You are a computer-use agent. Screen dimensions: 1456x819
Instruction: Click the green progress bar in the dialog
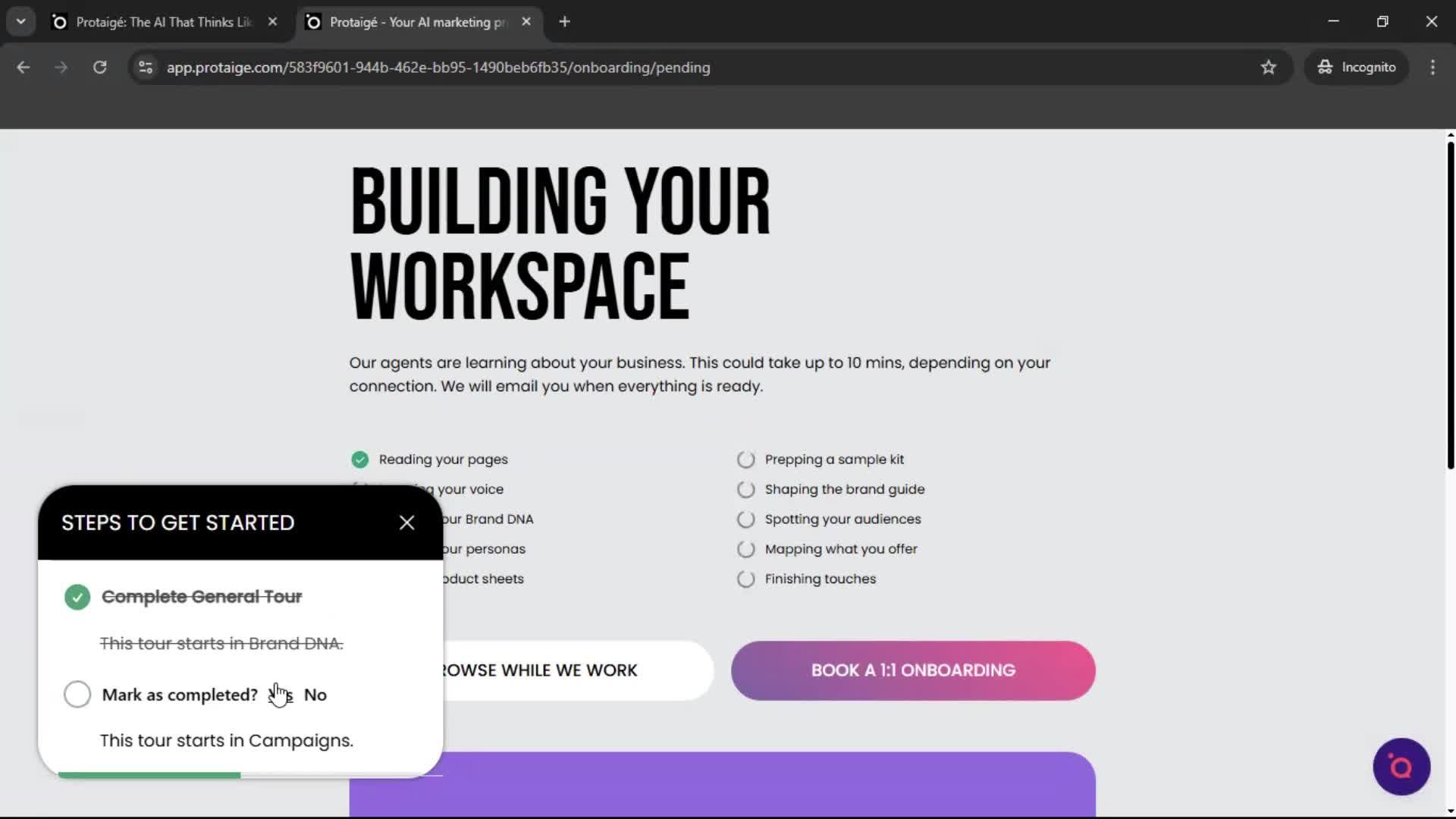pos(149,774)
